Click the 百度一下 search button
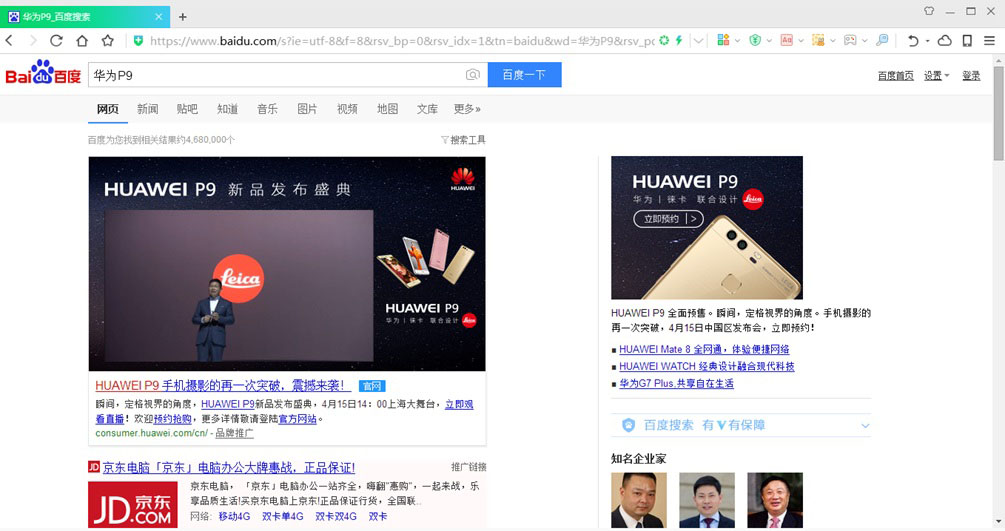Screen dimensions: 1005x531 coord(524,75)
